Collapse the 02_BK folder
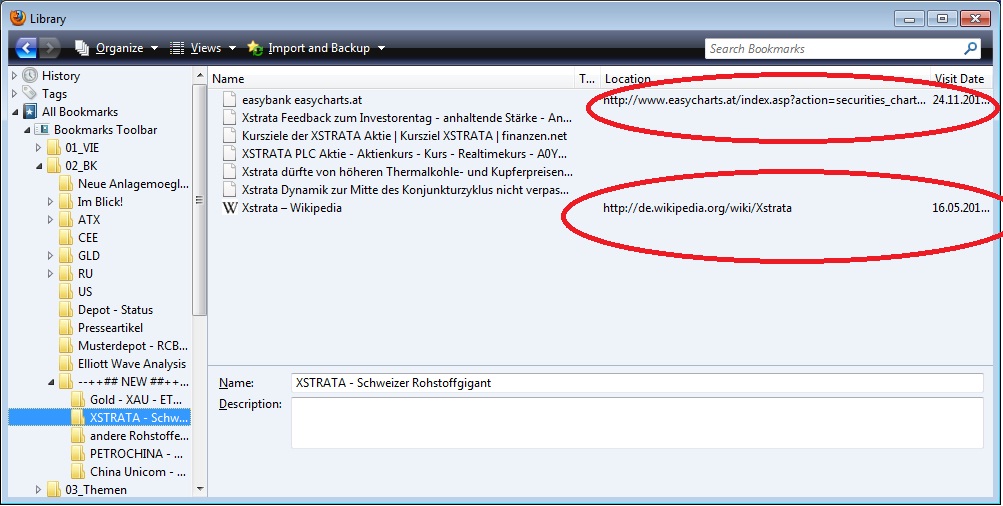The width and height of the screenshot is (1003, 506). (38, 166)
